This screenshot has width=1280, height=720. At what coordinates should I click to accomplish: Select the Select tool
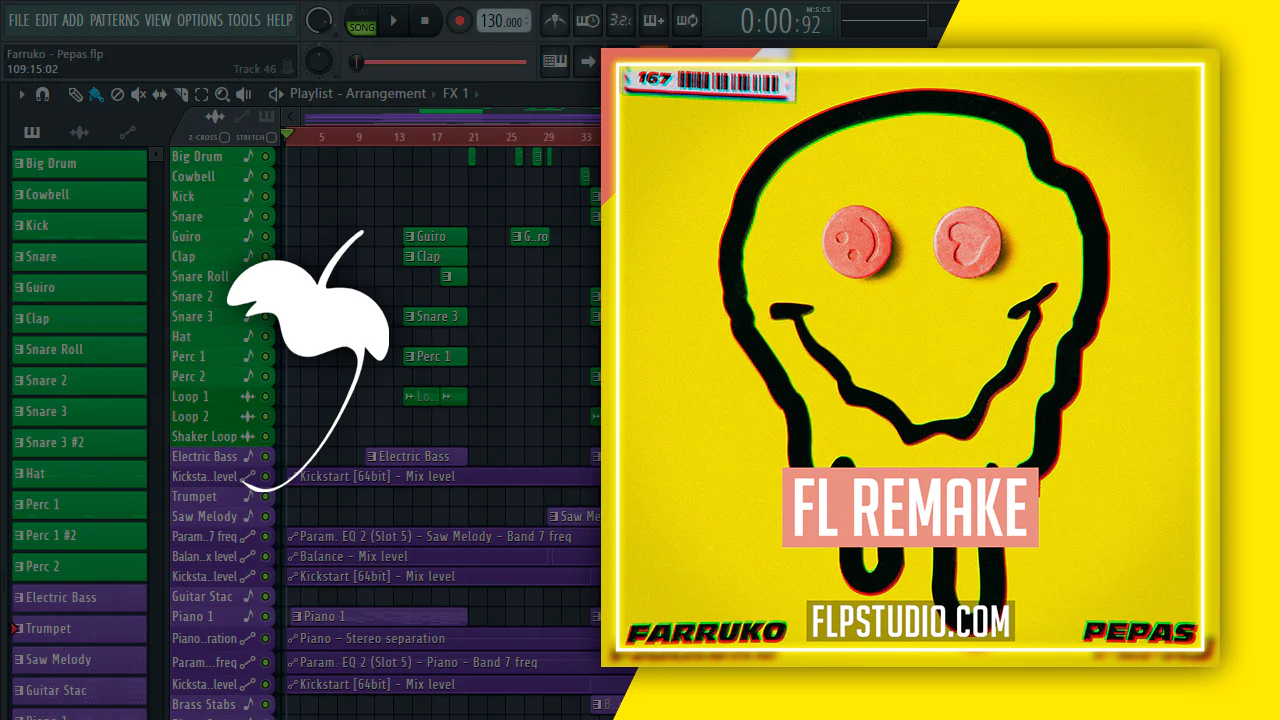point(202,94)
